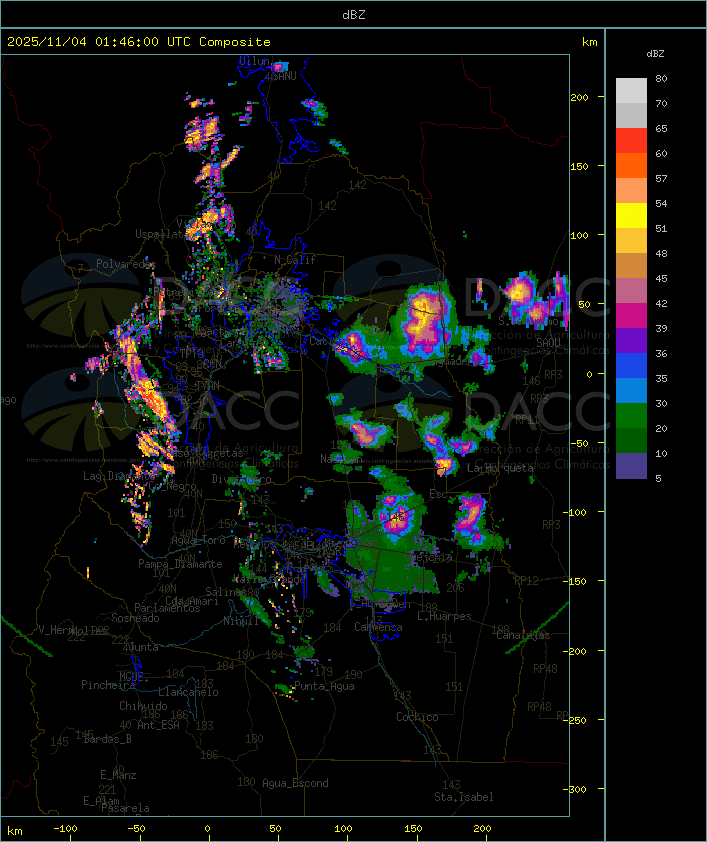Click the gray 65-70 dBZ legend swatch
Viewport: 707px width, 842px height.
pos(631,115)
